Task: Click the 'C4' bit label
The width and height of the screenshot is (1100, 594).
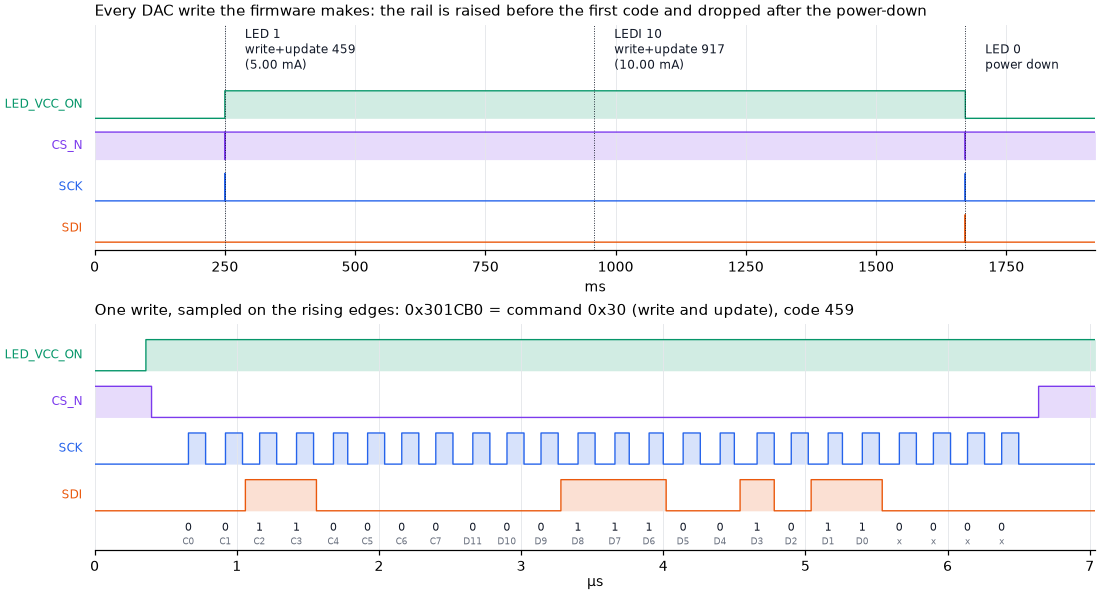Action: tap(333, 541)
